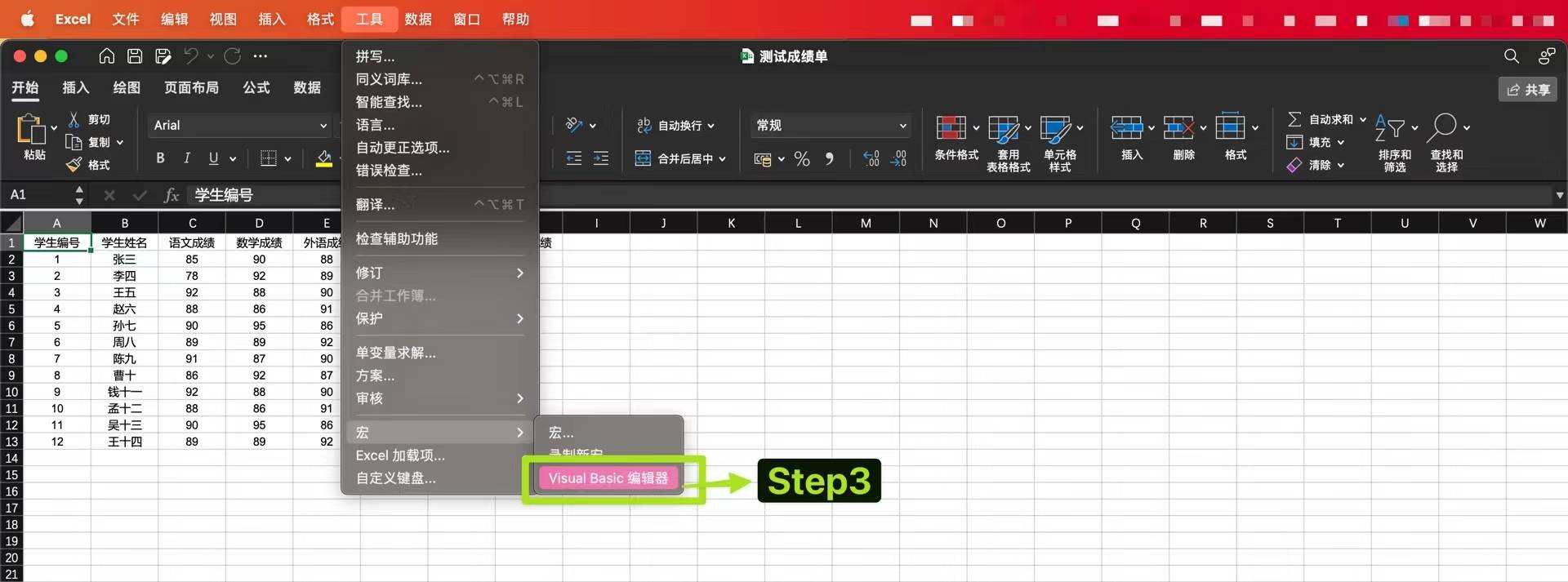
Task: Click the Percent style icon
Action: pyautogui.click(x=802, y=158)
